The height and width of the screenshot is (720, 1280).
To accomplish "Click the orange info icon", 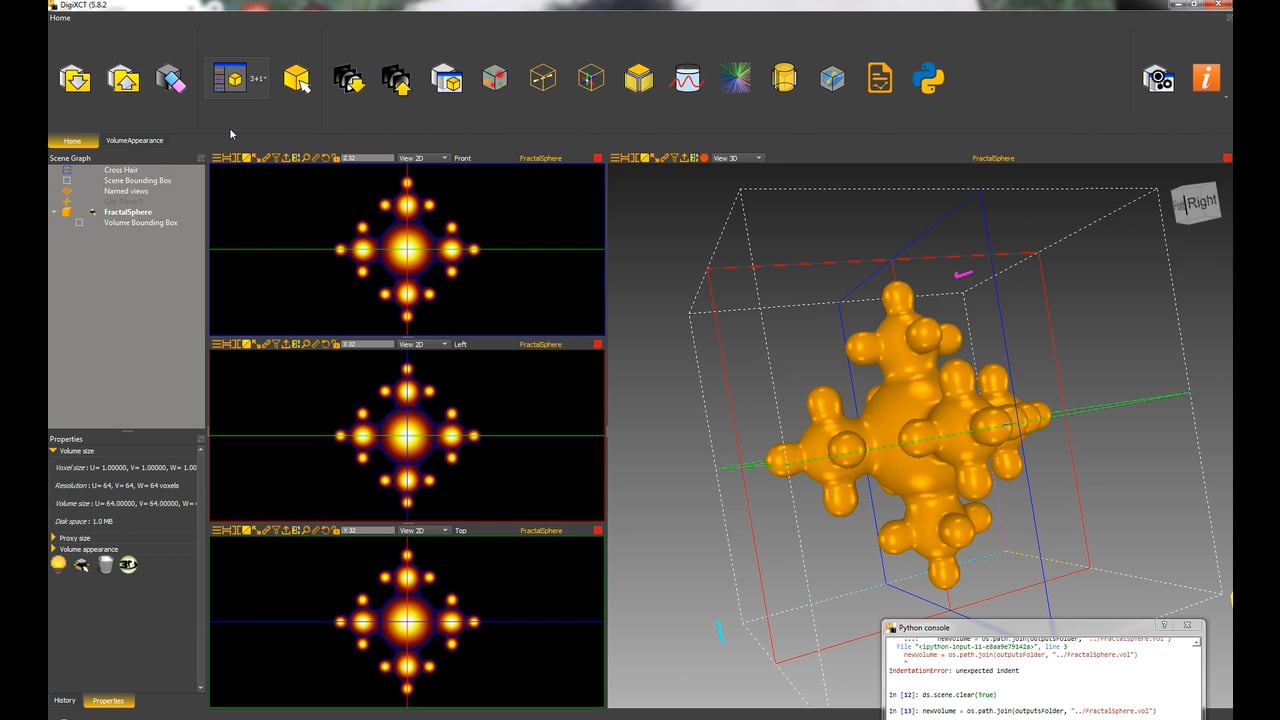I will point(1206,78).
